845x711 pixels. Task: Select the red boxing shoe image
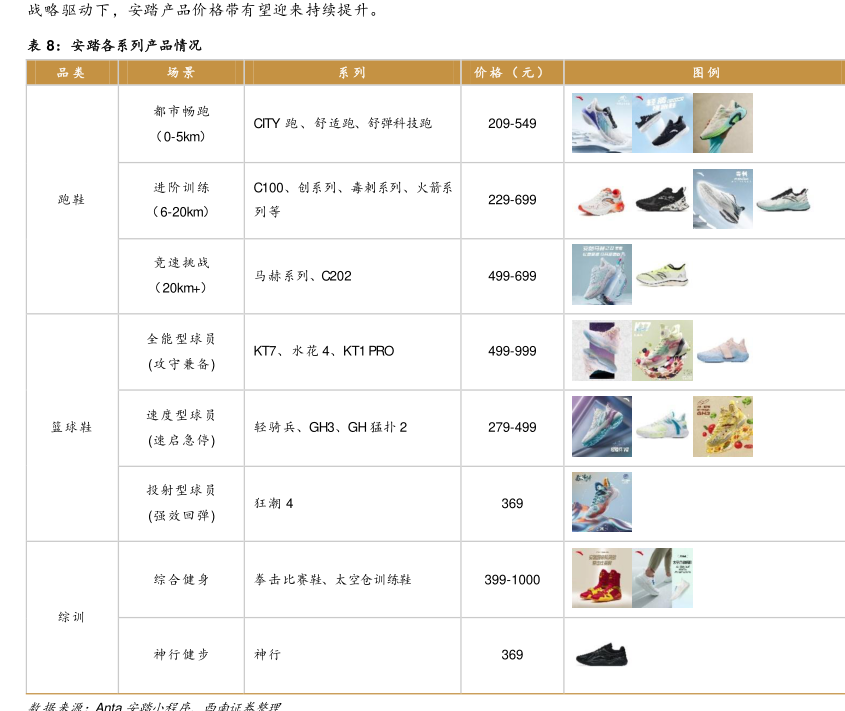coord(601,578)
